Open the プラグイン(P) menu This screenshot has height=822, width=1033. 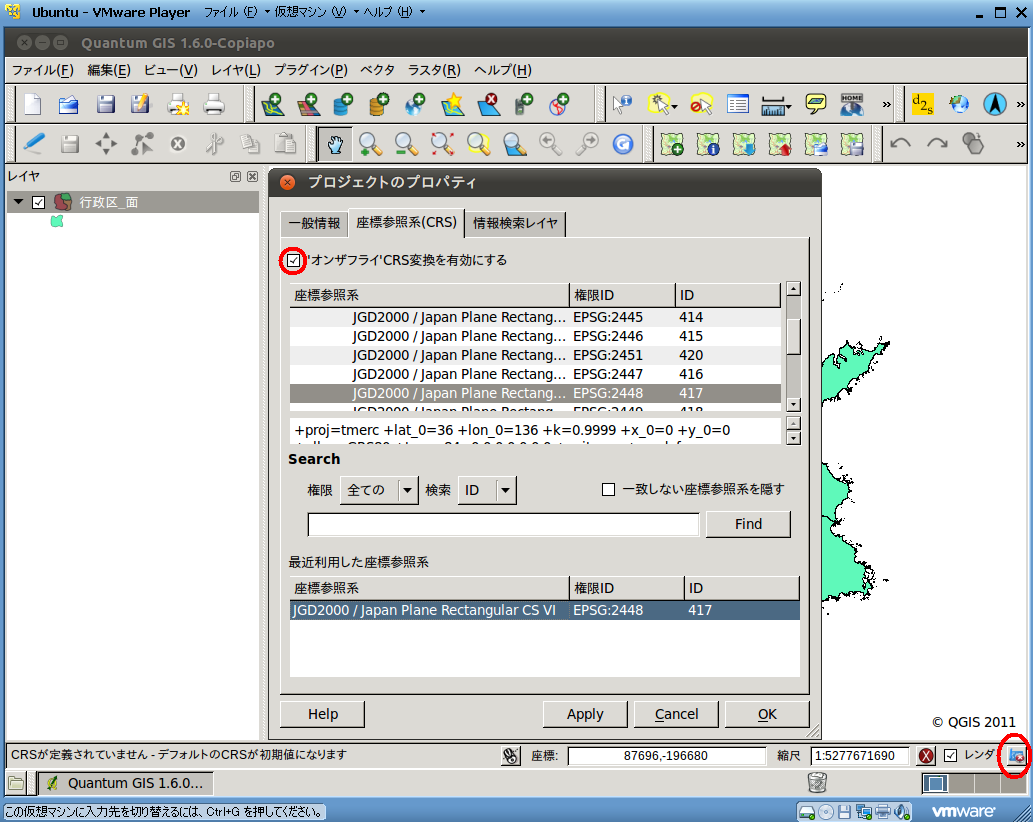[310, 70]
